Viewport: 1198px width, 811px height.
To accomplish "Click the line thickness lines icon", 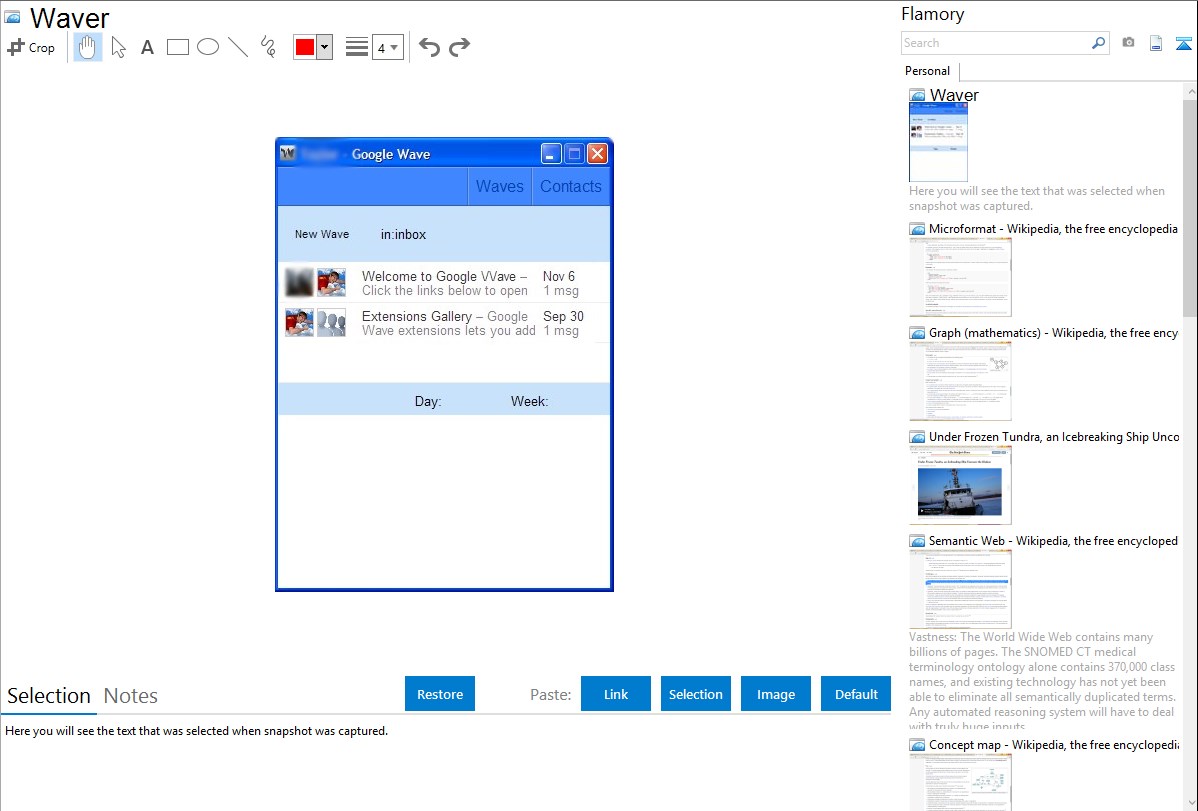I will point(357,47).
